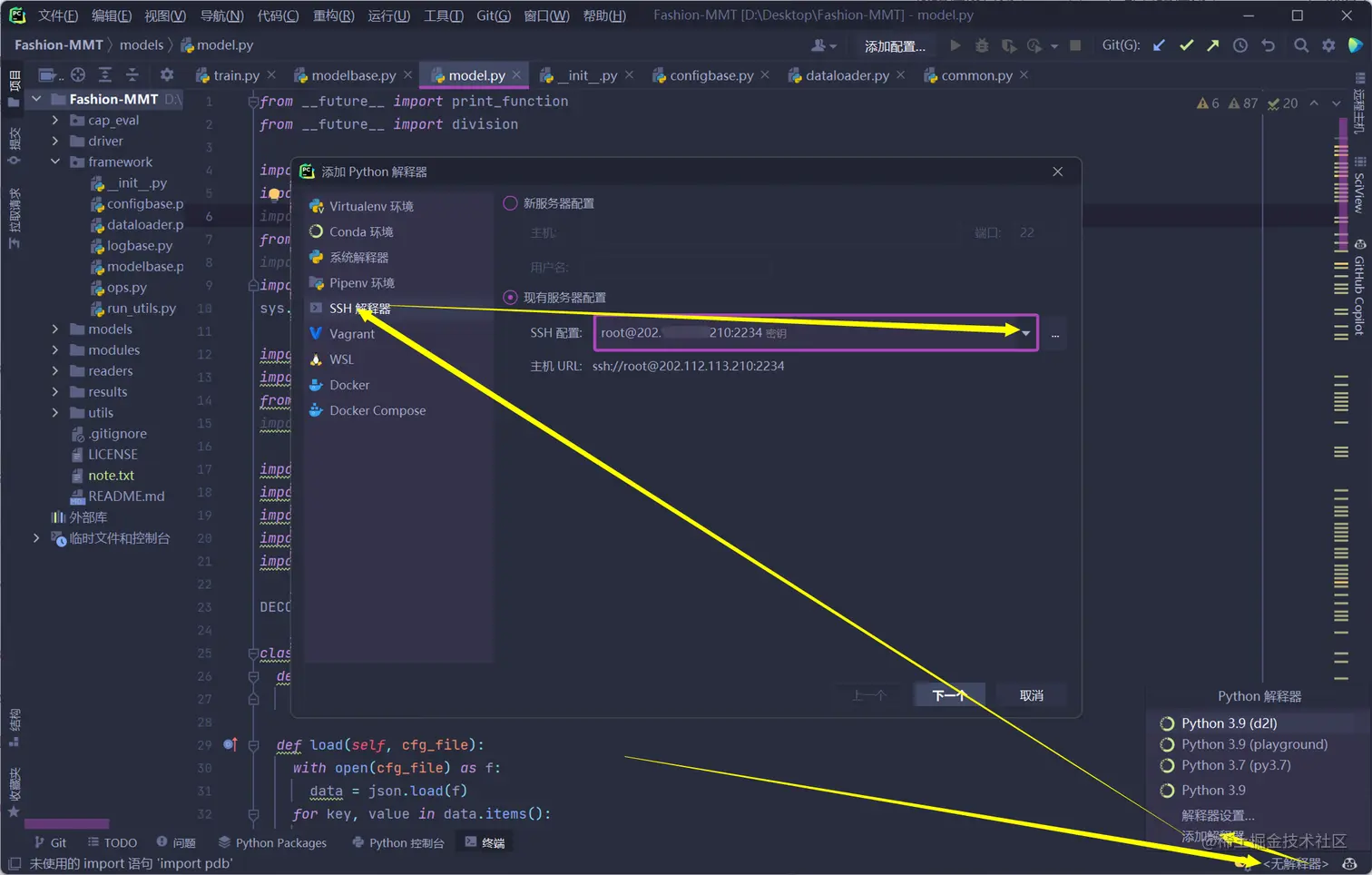Switch to configbase.py editor tab
Image resolution: width=1372 pixels, height=875 pixels.
point(710,75)
